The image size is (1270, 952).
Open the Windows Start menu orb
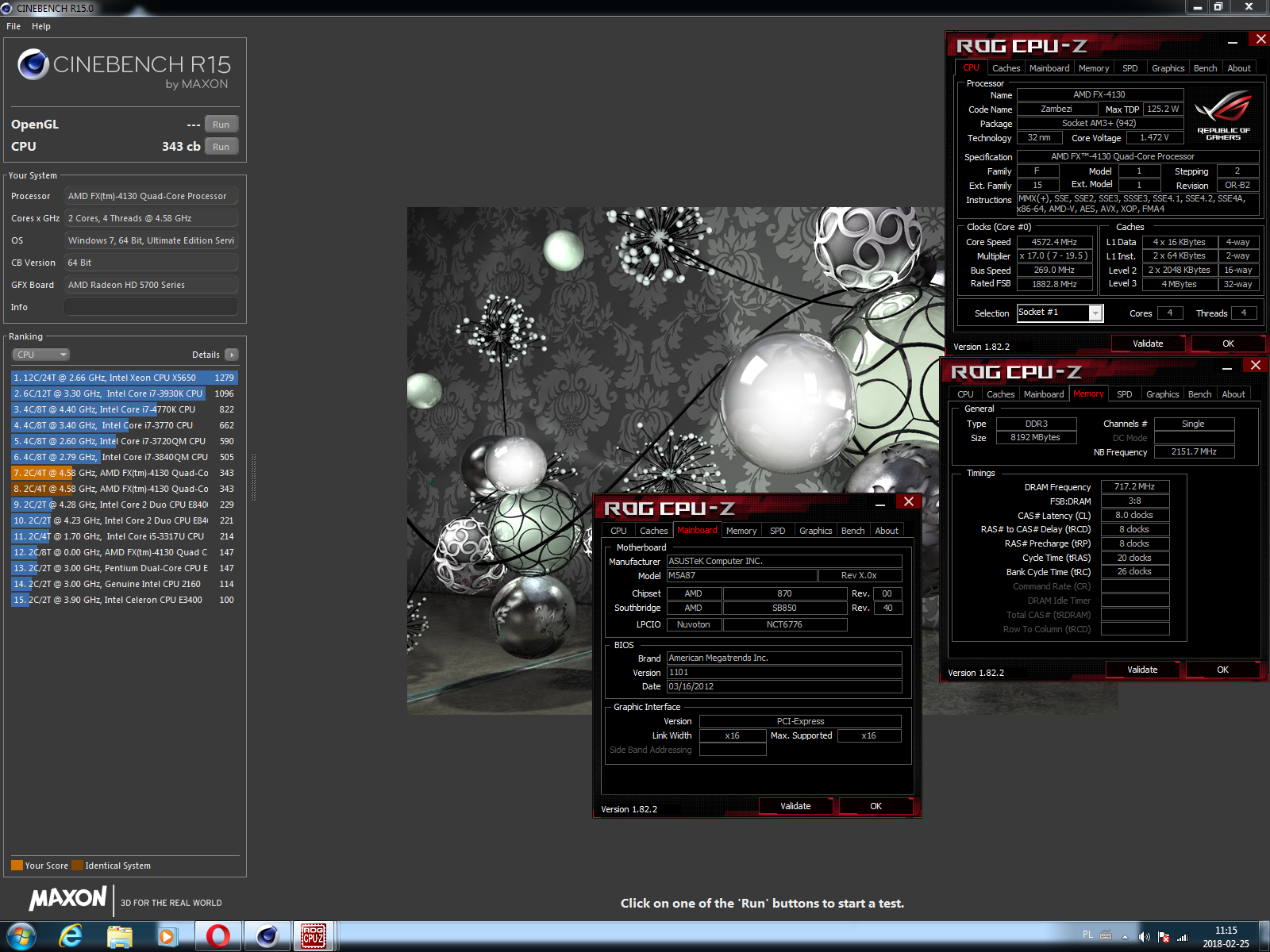[21, 936]
